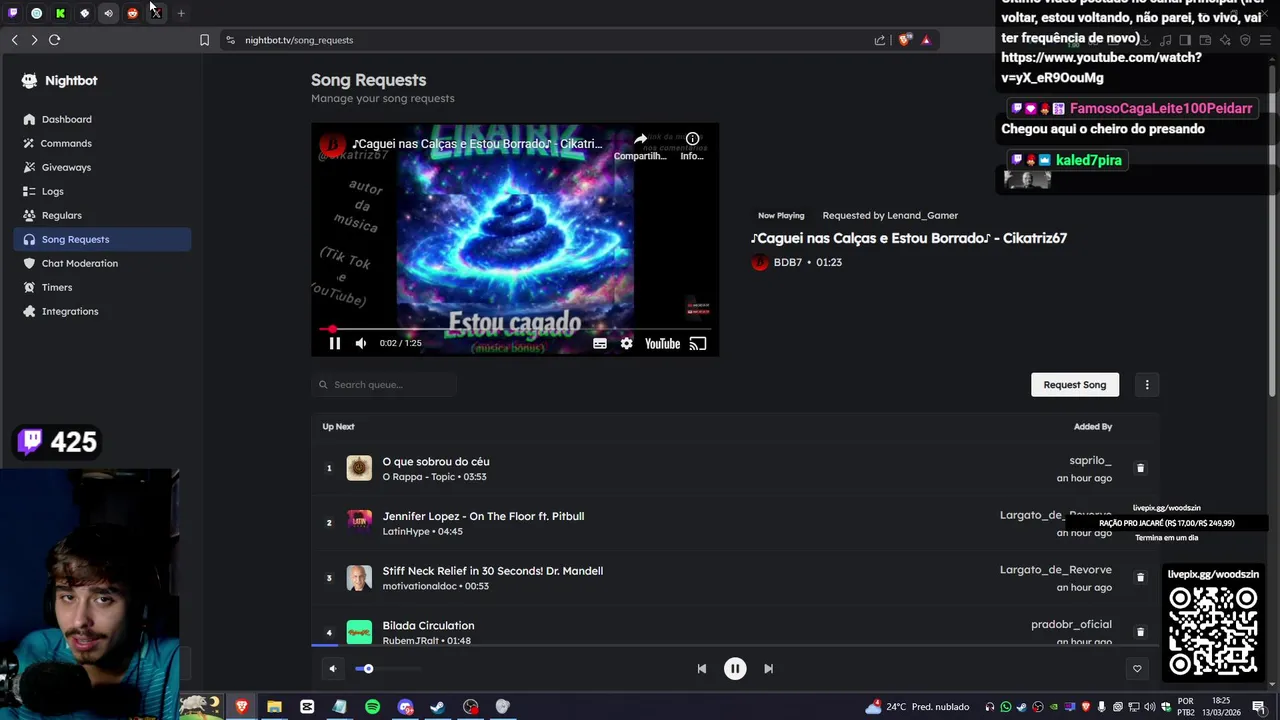This screenshot has height=720, width=1280.
Task: Go back in browser
Action: click(14, 40)
